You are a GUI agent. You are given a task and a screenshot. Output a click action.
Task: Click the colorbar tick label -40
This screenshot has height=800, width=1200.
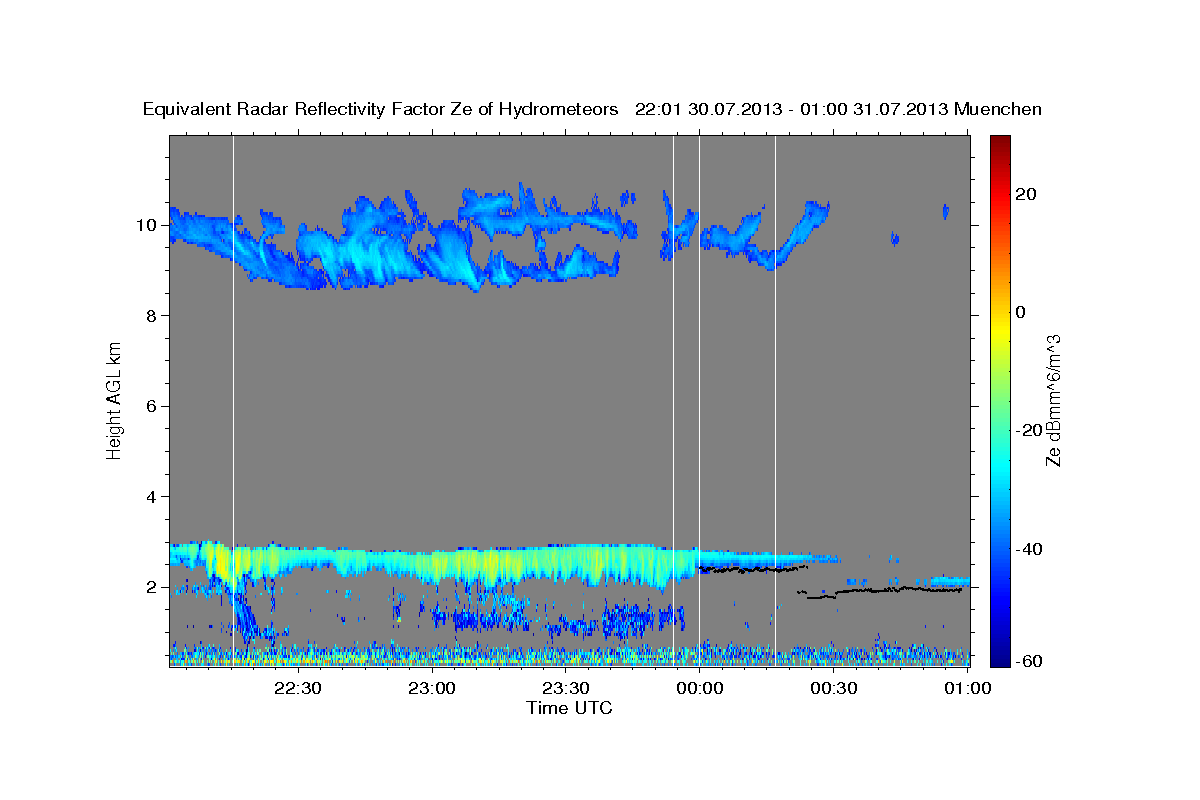click(x=1028, y=549)
